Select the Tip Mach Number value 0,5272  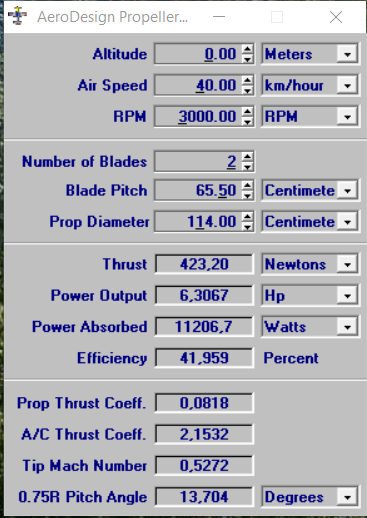[x=204, y=465]
